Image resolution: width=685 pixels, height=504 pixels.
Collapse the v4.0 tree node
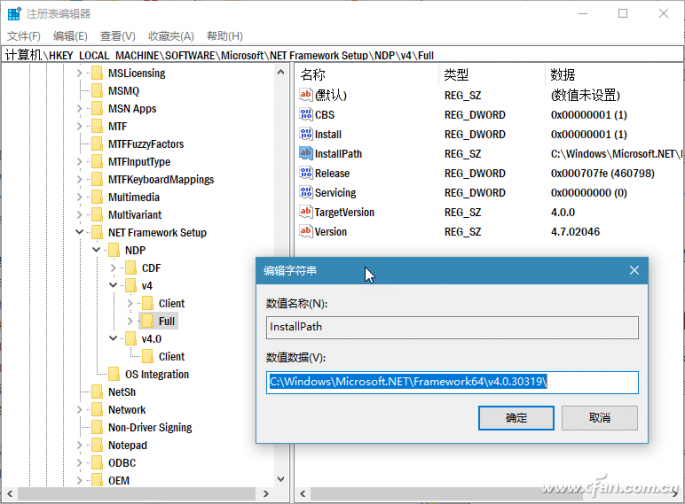pos(113,338)
